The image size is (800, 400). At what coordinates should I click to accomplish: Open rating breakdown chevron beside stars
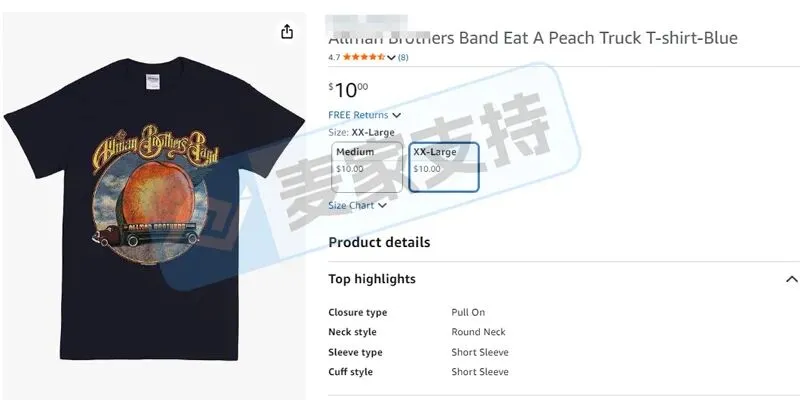point(391,58)
